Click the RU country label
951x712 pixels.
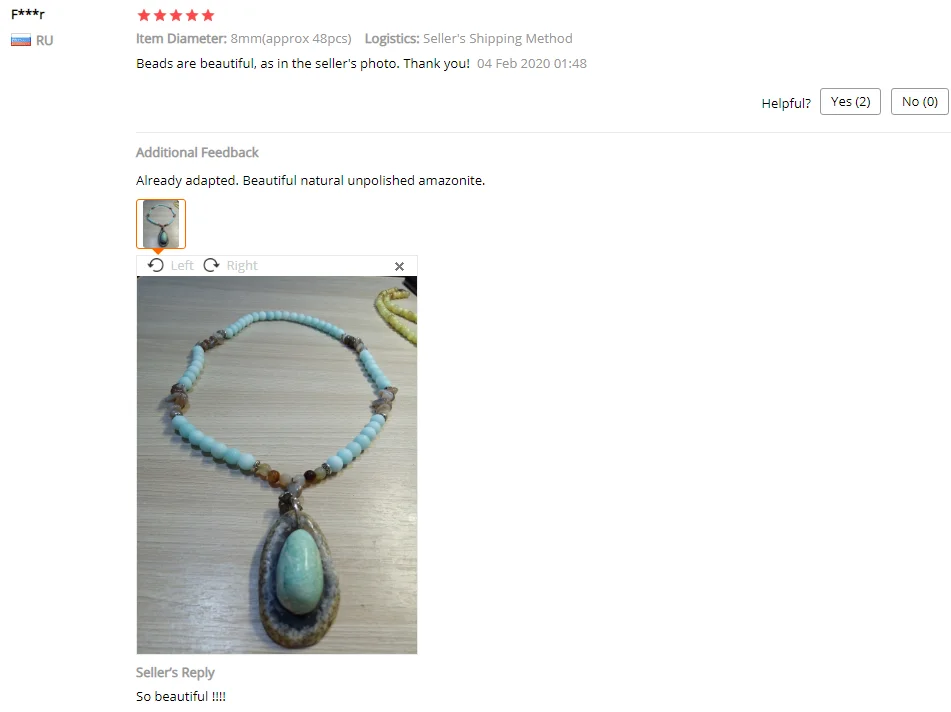tap(44, 41)
